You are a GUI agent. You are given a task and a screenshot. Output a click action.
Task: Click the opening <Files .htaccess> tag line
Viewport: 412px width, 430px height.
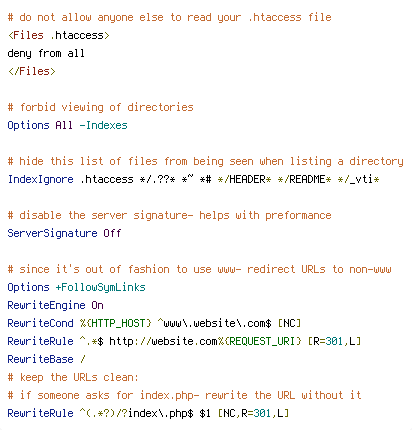coord(59,35)
